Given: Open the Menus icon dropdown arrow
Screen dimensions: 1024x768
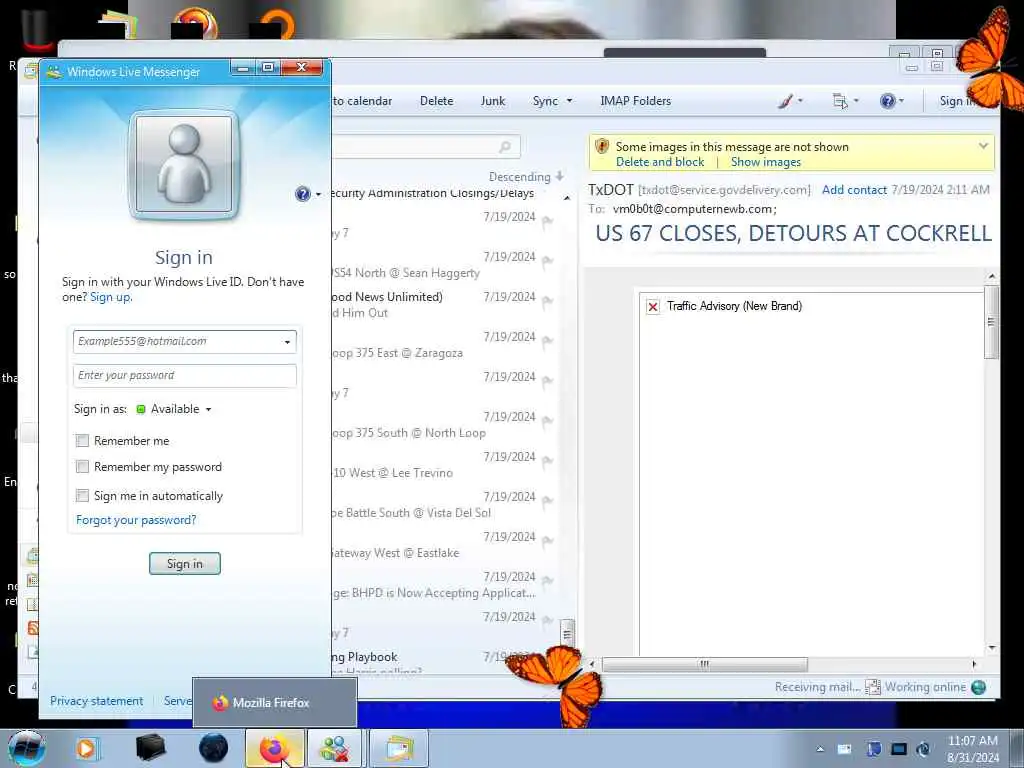Looking at the screenshot, I should [856, 101].
